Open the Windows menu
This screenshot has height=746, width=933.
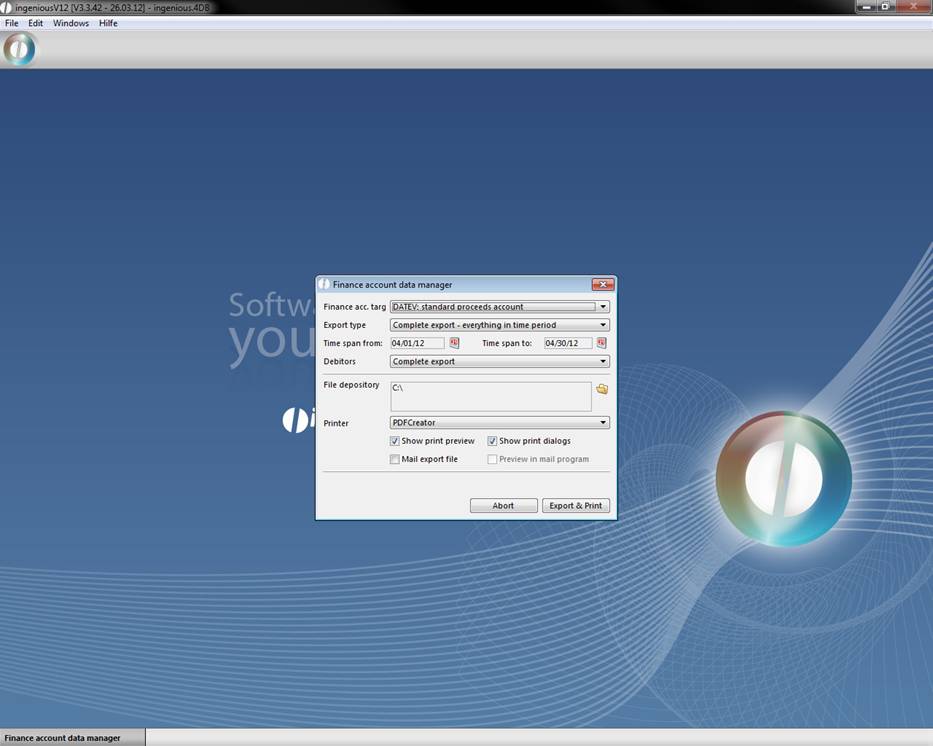(71, 23)
